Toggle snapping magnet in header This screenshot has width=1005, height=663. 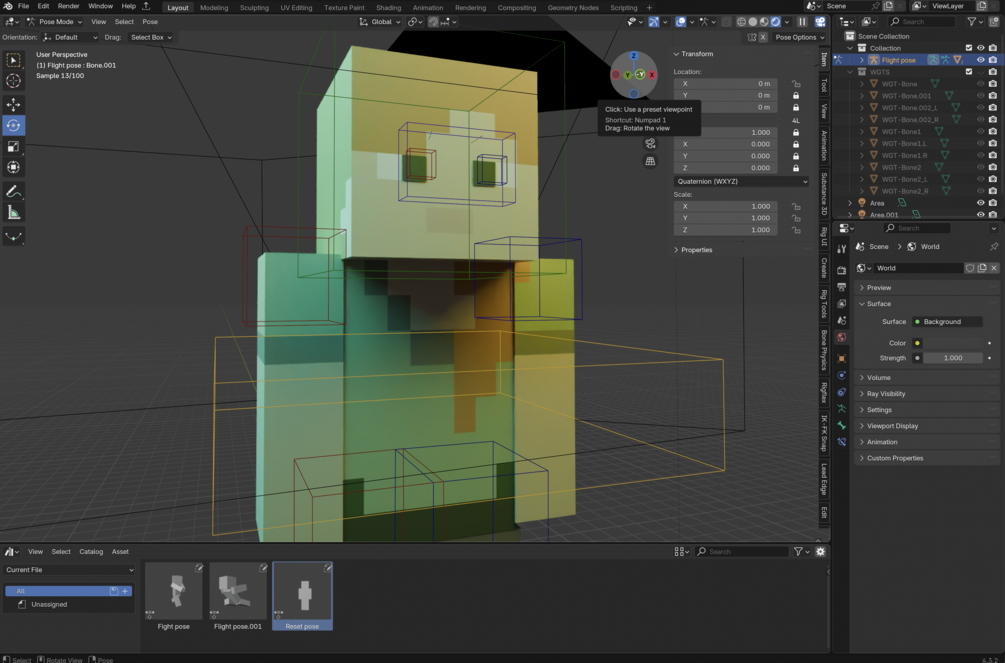pyautogui.click(x=433, y=22)
